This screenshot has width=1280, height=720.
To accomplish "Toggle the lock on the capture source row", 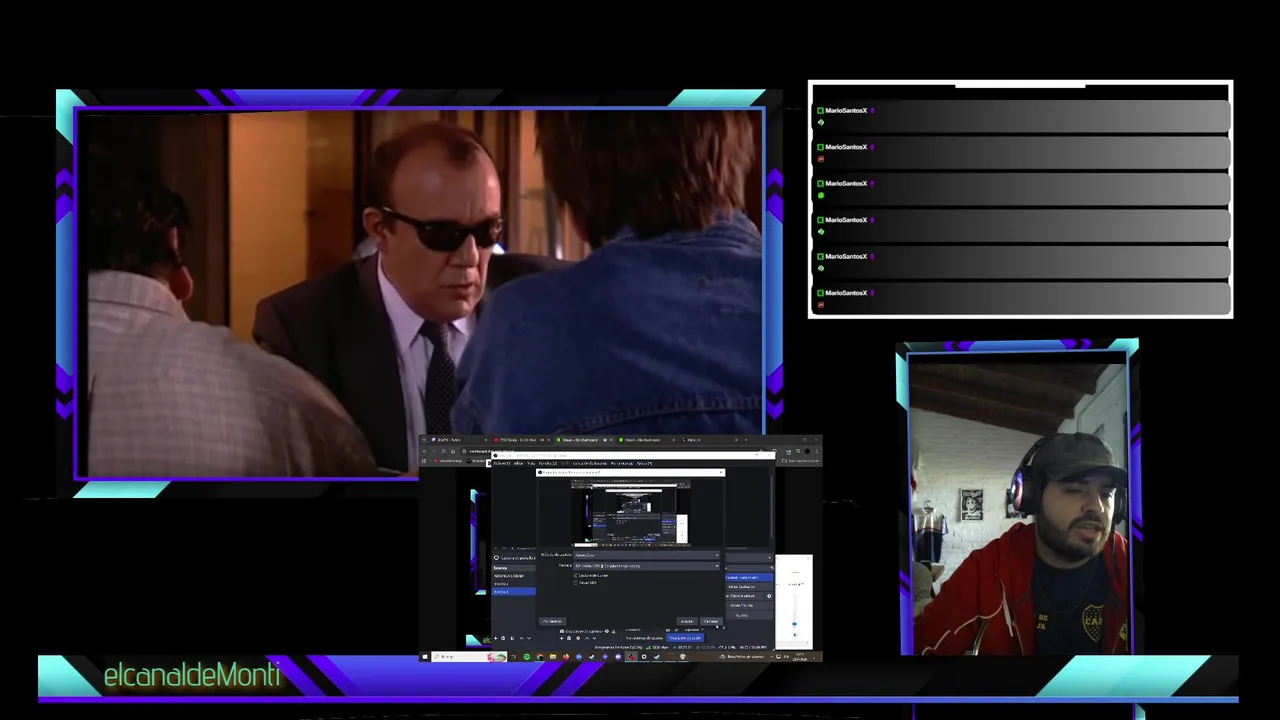I will coord(613,631).
